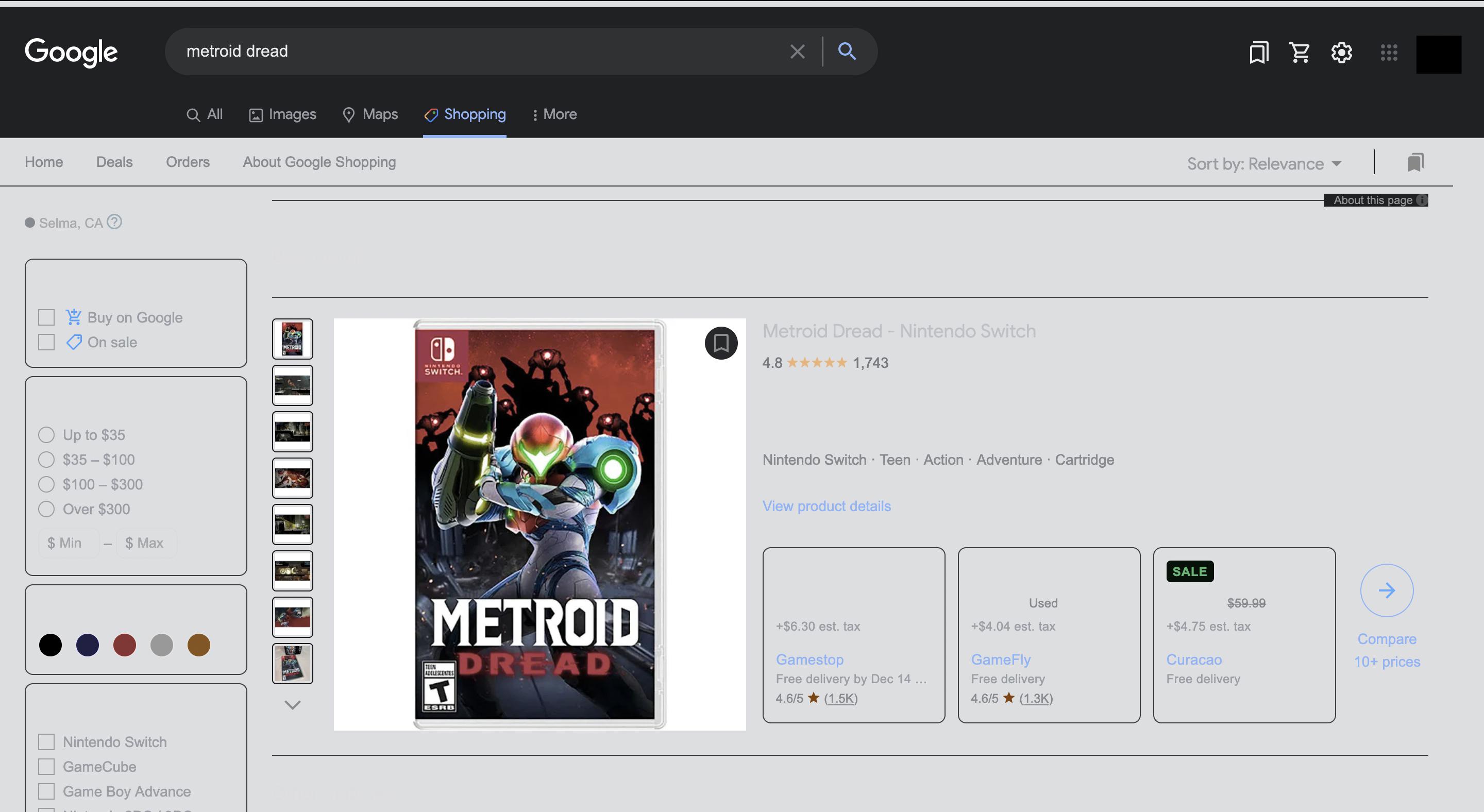Image resolution: width=1484 pixels, height=812 pixels.
Task: Open the Gamestop seller link
Action: click(810, 659)
